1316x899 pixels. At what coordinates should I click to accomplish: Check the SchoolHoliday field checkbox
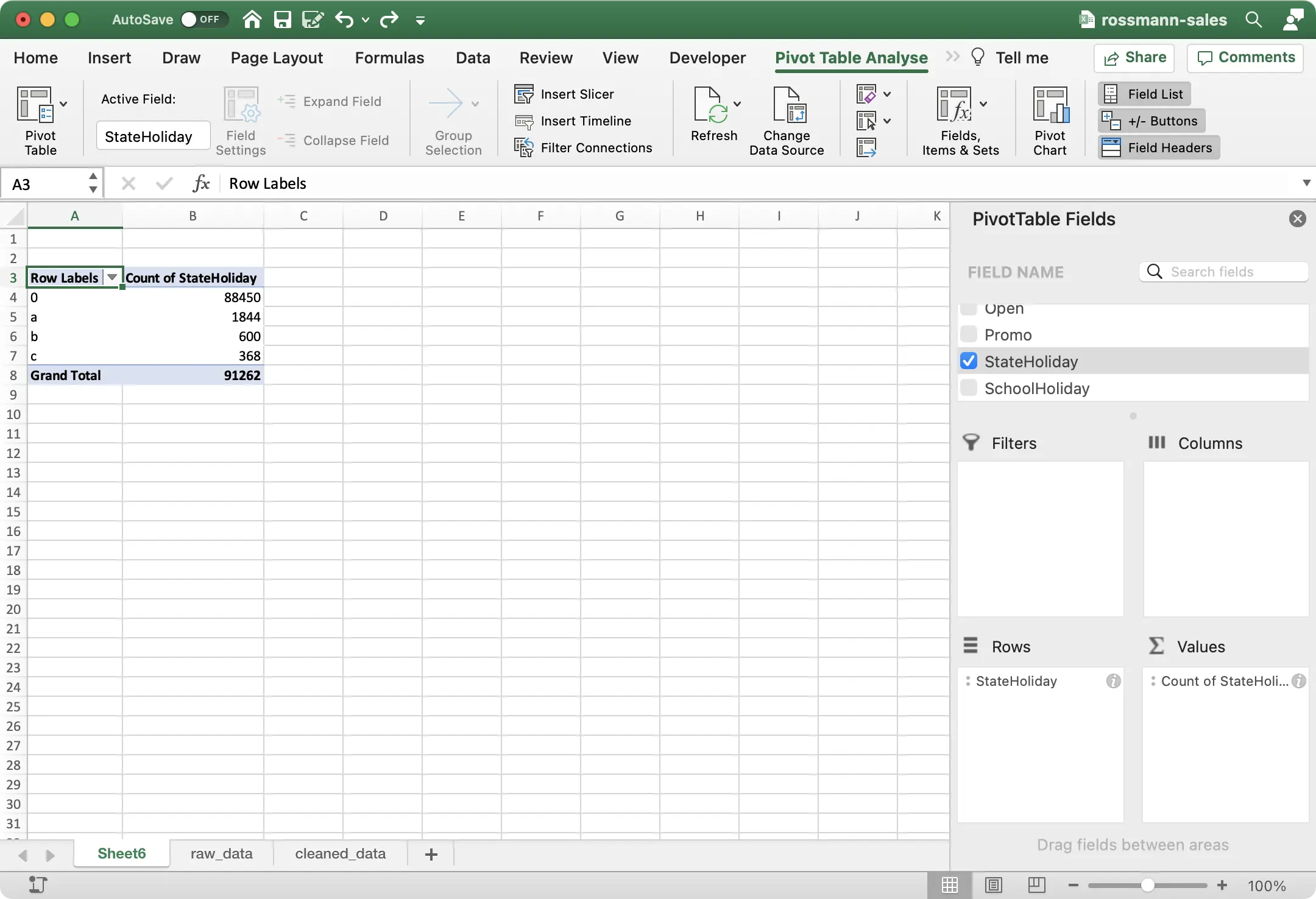[x=969, y=388]
